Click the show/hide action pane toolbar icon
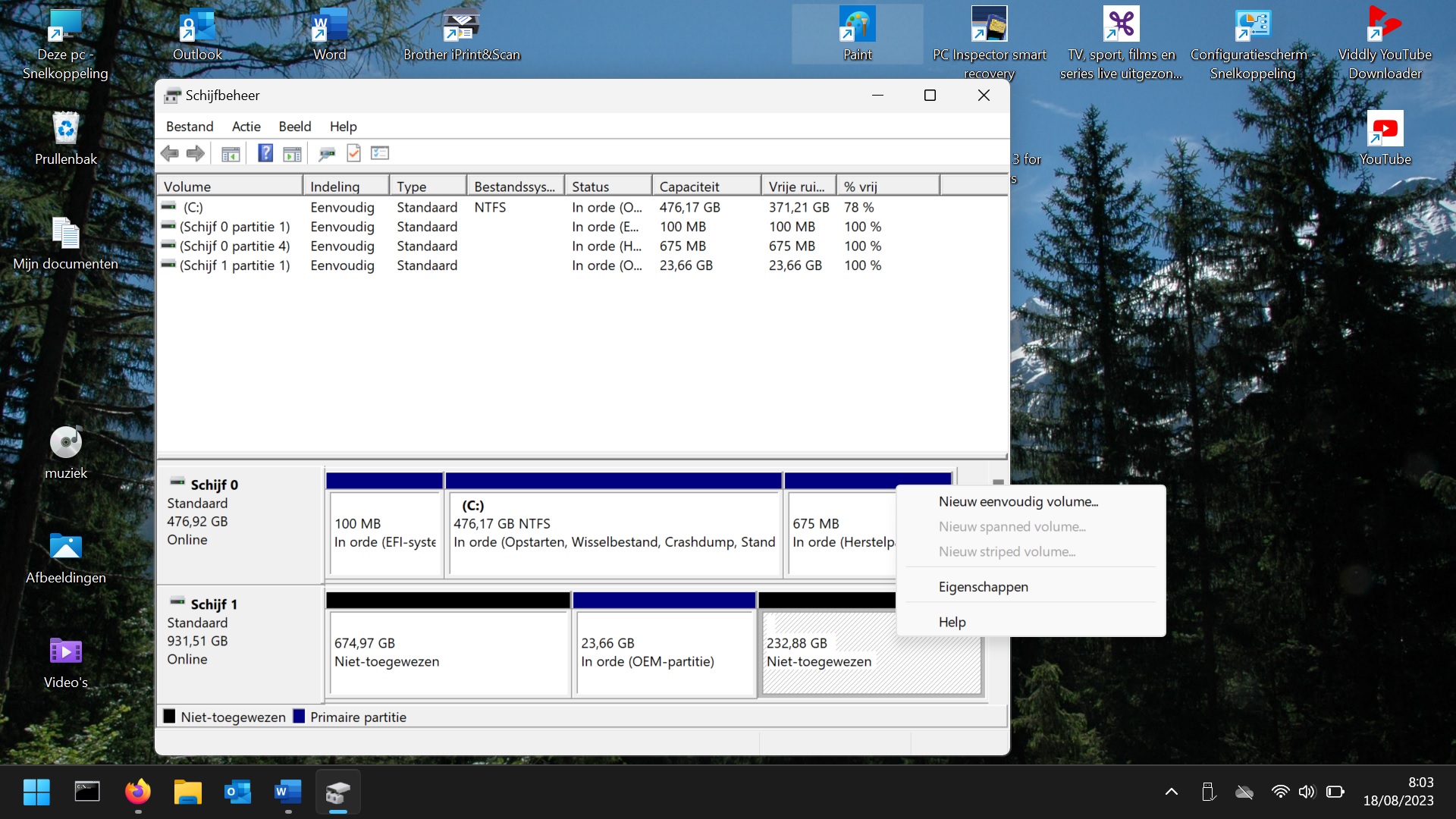Image resolution: width=1456 pixels, height=819 pixels. click(x=292, y=153)
